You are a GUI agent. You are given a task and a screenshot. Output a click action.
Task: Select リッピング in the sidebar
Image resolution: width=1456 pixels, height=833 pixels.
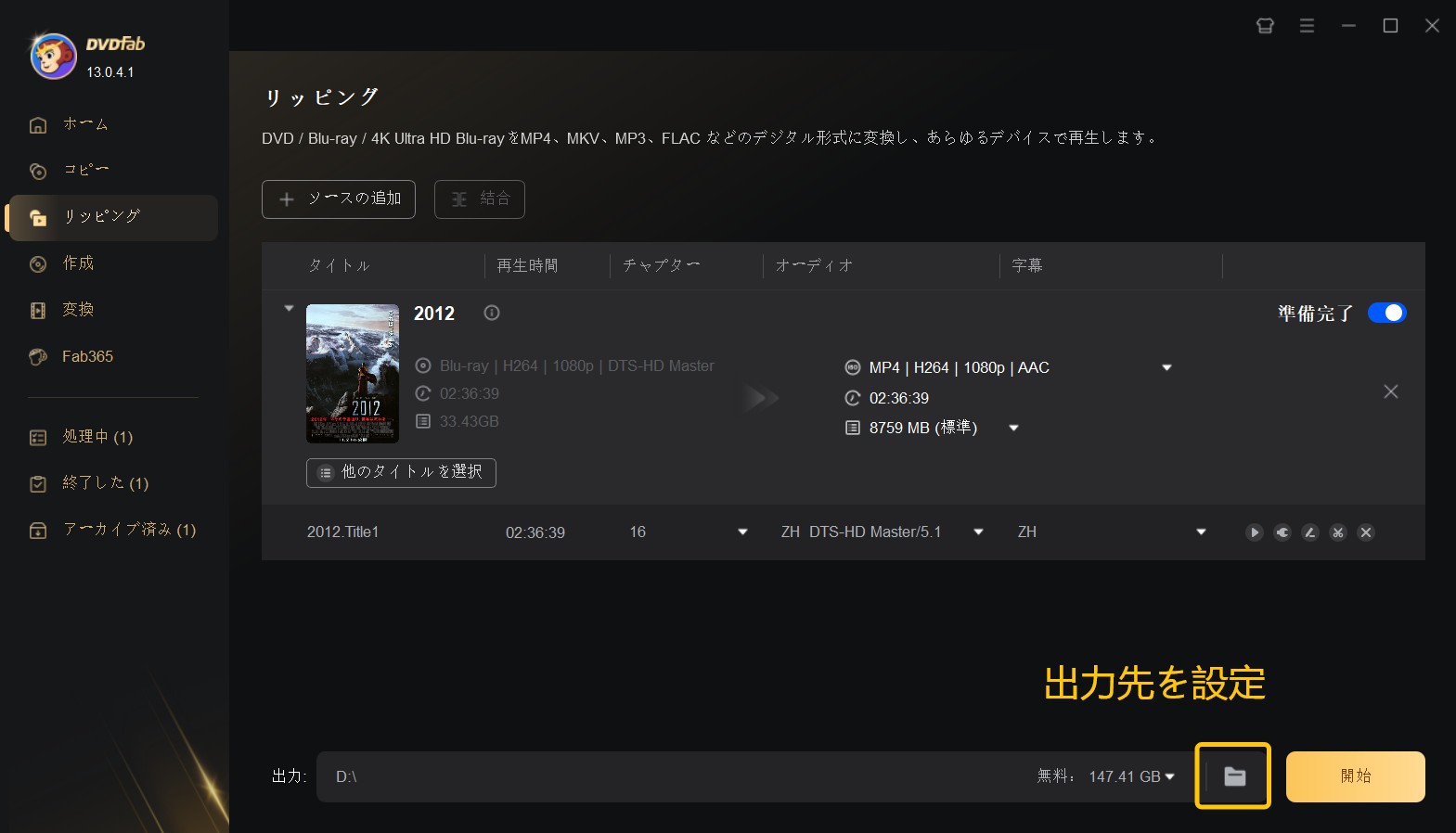[113, 218]
